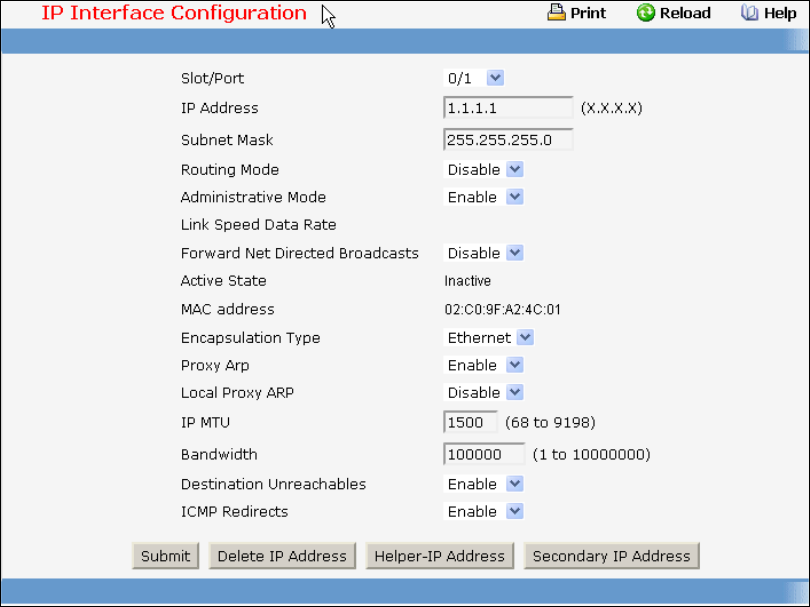The image size is (810, 607).
Task: Open the Destination Unreachables dropdown
Action: pos(484,484)
